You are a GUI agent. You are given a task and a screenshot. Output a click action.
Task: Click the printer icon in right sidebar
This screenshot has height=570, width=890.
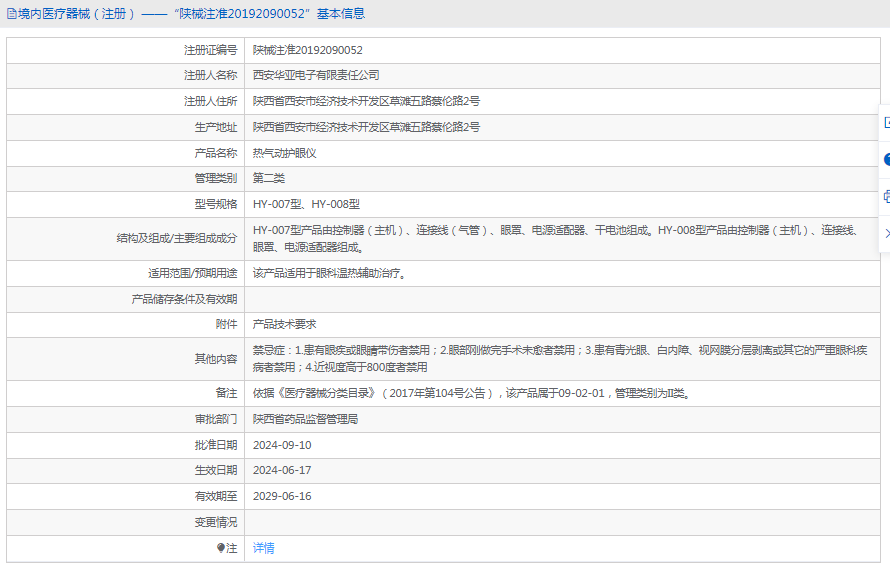coord(886,196)
